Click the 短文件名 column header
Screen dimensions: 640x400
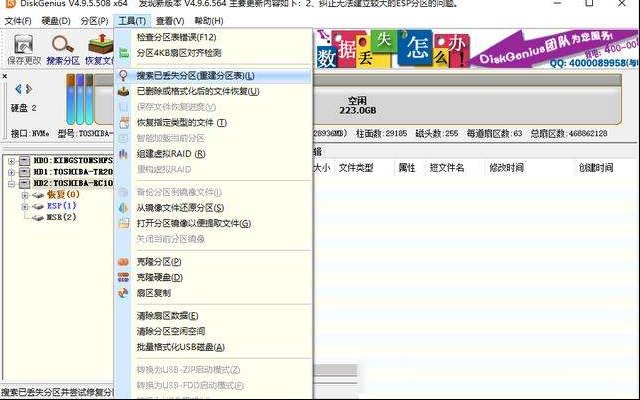(447, 168)
